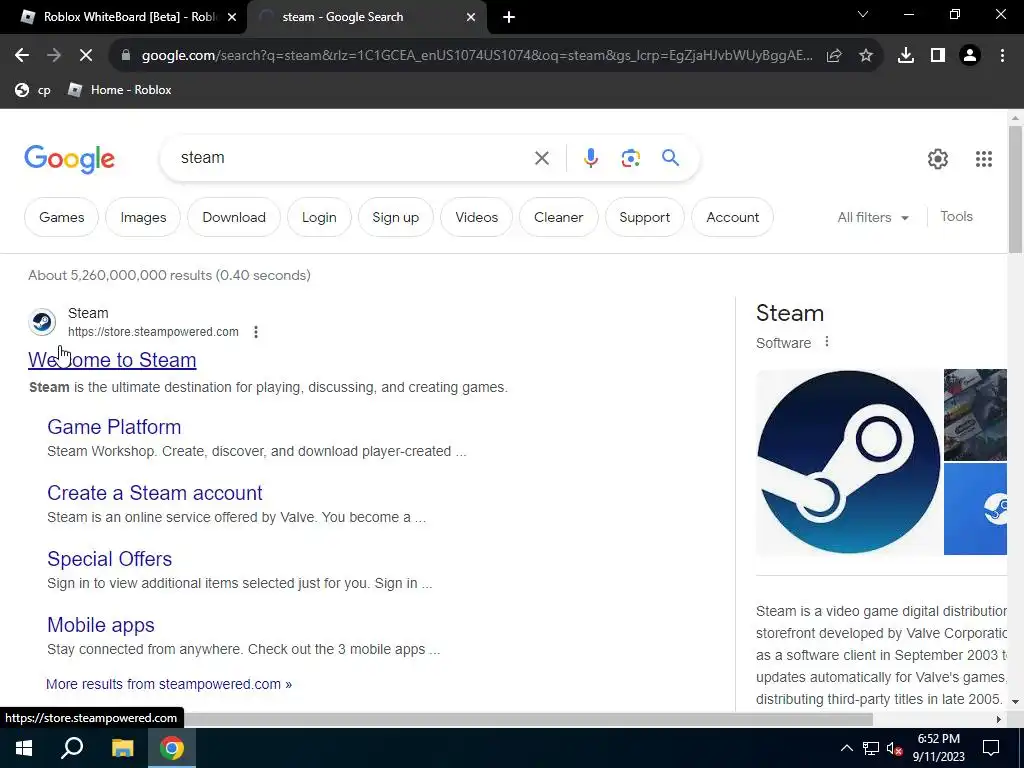This screenshot has width=1024, height=768.
Task: Search by image with Google Lens
Action: tap(630, 158)
